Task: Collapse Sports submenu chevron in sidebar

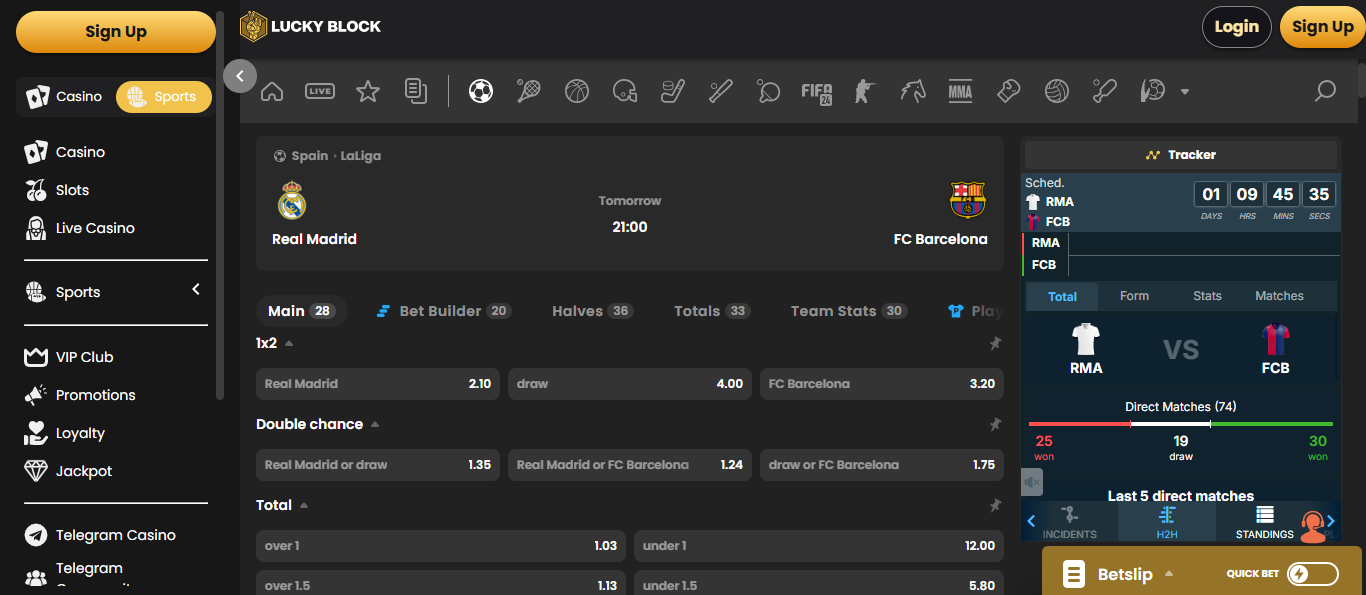Action: click(196, 289)
